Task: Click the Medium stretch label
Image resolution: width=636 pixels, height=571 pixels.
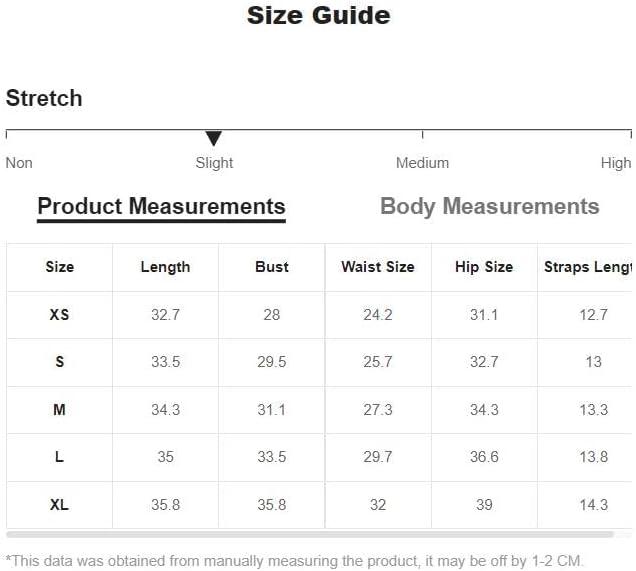Action: tap(422, 163)
